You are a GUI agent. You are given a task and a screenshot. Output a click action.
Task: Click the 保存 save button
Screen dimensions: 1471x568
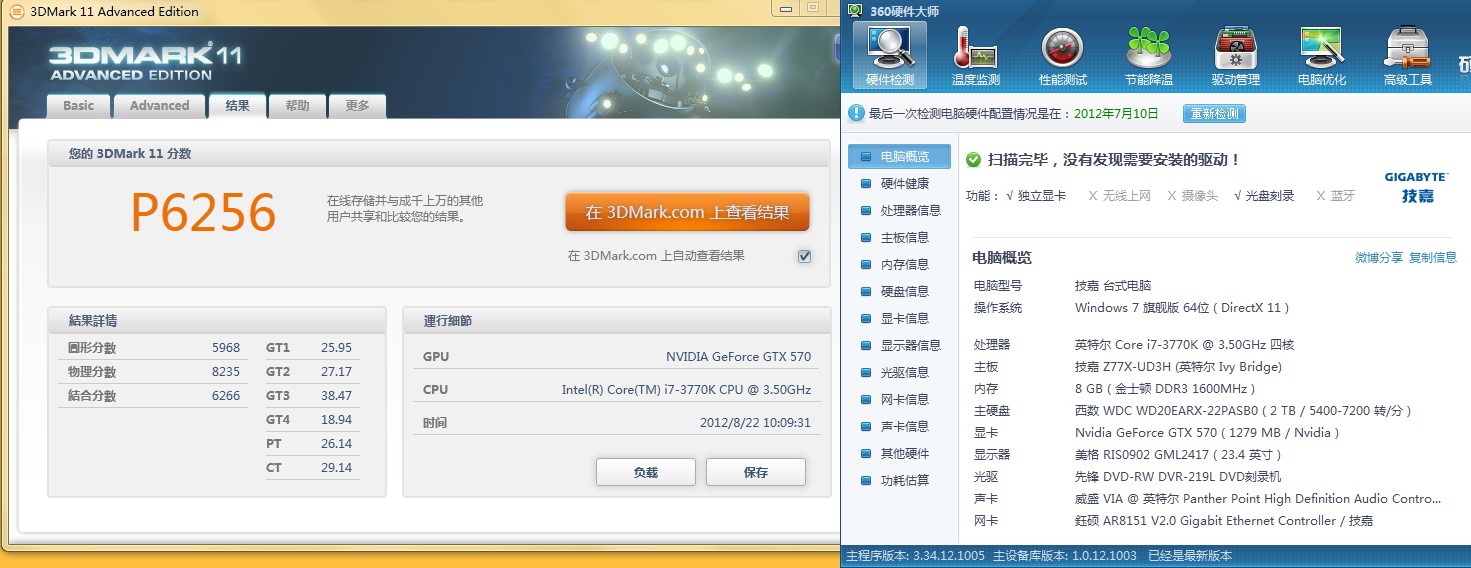click(x=756, y=472)
